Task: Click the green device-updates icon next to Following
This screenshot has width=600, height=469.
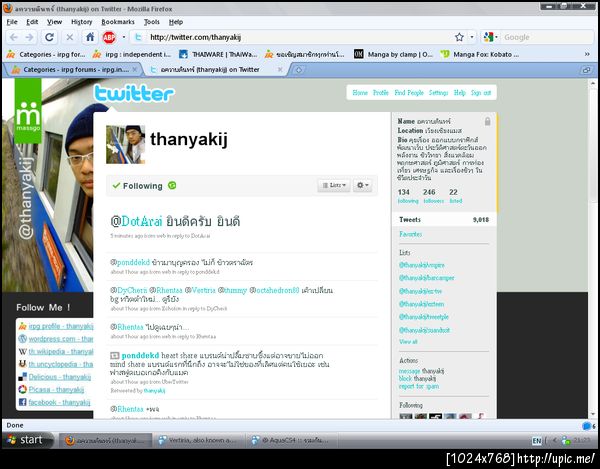Action: pyautogui.click(x=172, y=186)
